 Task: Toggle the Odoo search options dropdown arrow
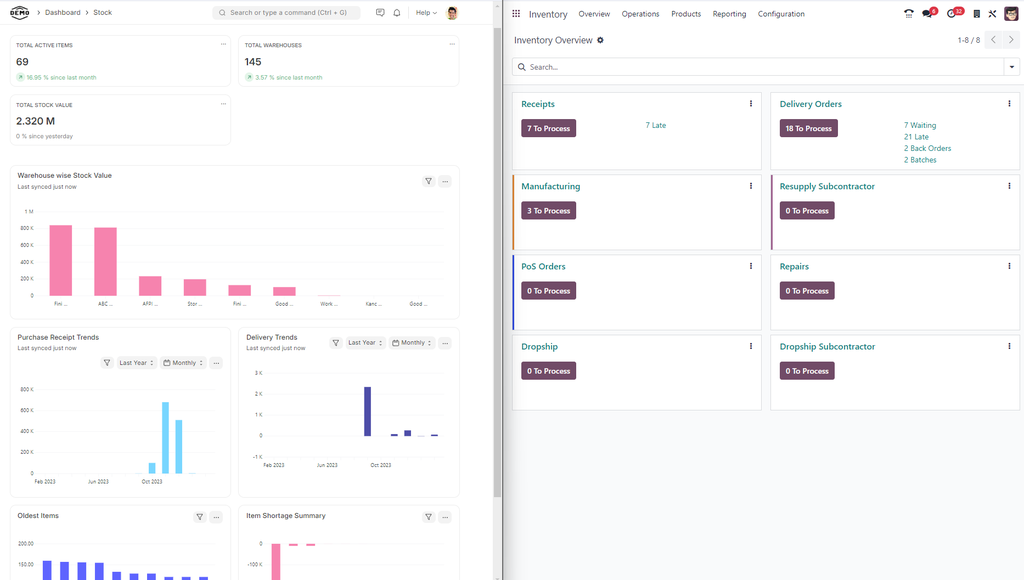pos(1012,67)
